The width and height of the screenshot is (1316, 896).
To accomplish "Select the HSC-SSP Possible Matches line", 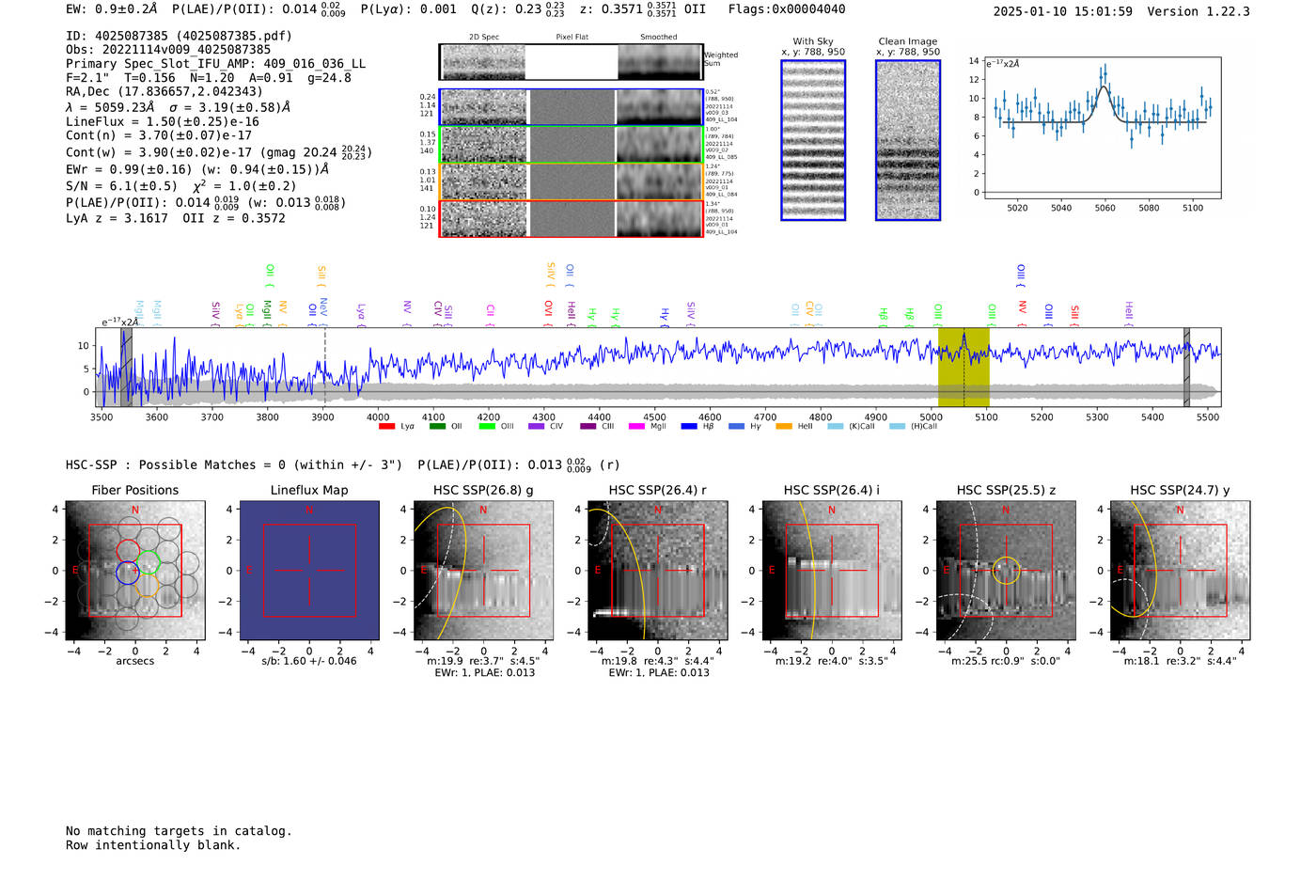I will tap(234, 465).
